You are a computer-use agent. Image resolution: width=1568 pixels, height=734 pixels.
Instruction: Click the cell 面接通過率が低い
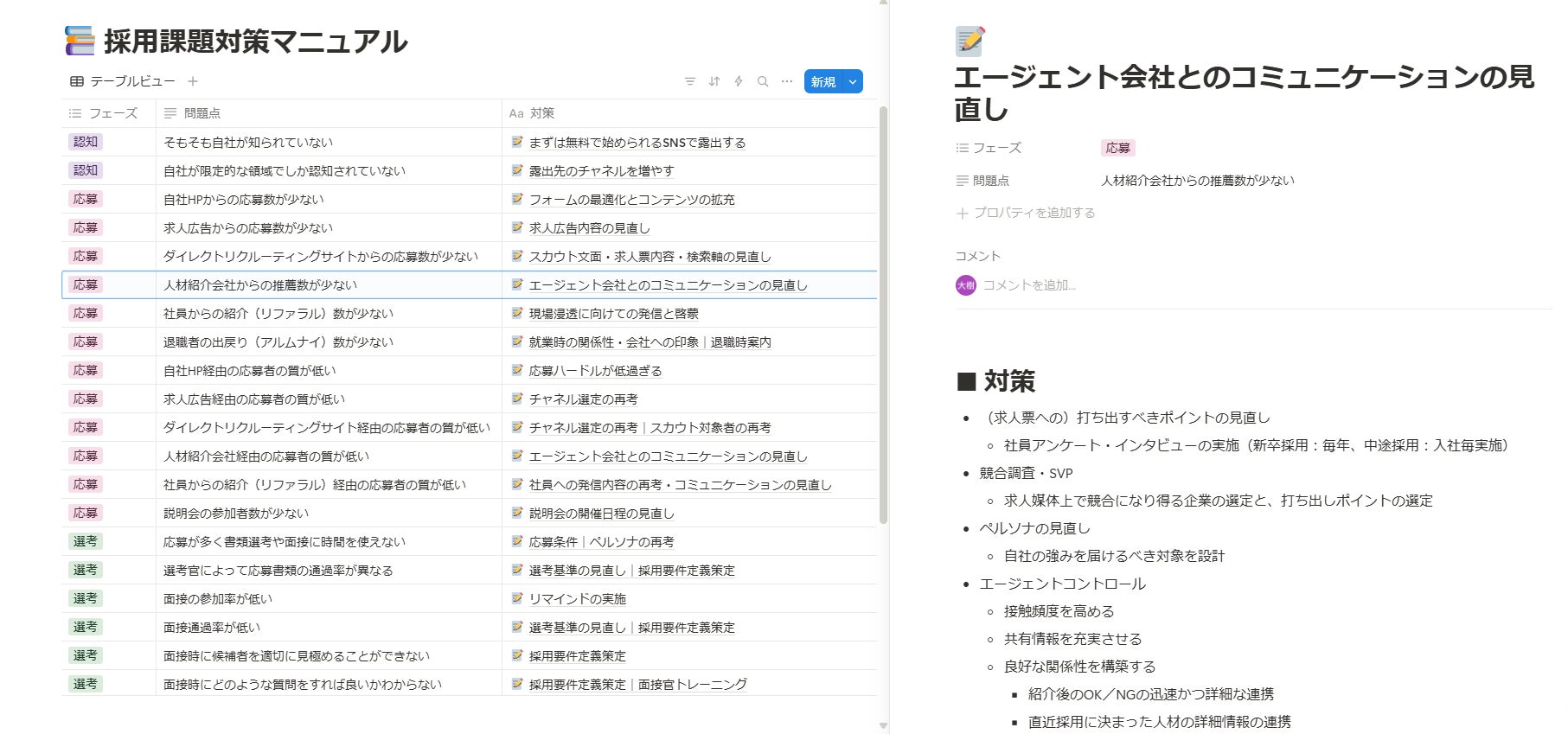(x=329, y=627)
